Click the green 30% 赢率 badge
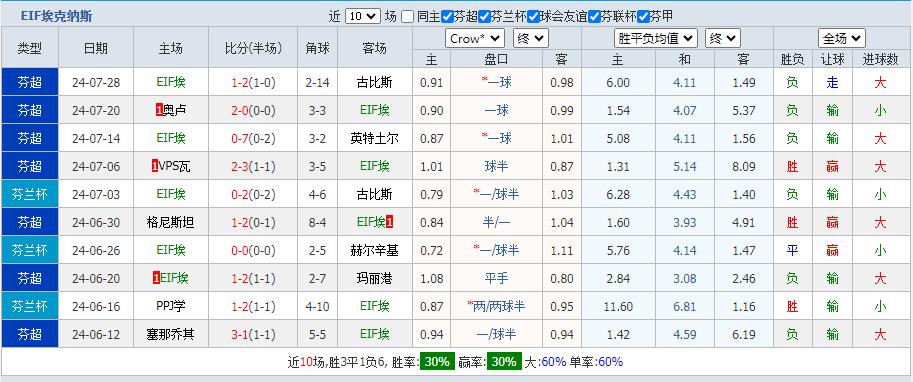Viewport: 913px width, 382px height. [503, 362]
